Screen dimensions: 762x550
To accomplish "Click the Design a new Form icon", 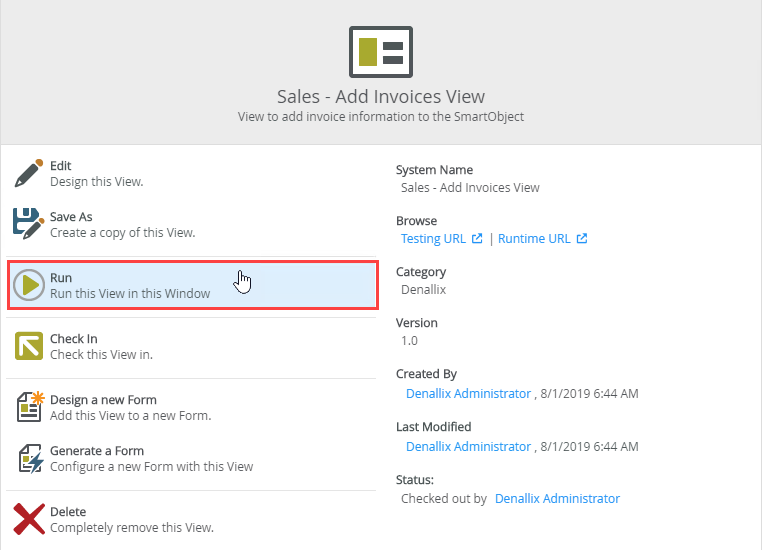I will point(29,407).
